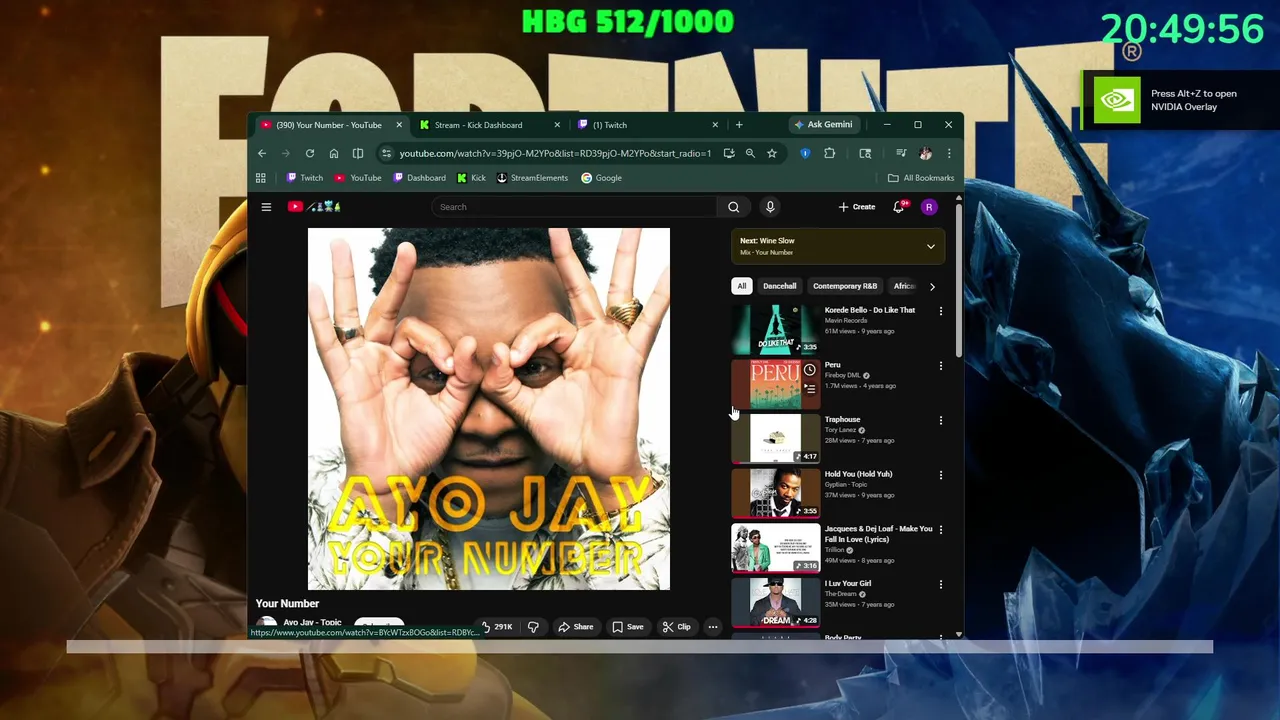The width and height of the screenshot is (1280, 720).
Task: Open options for Peru video
Action: click(x=940, y=366)
